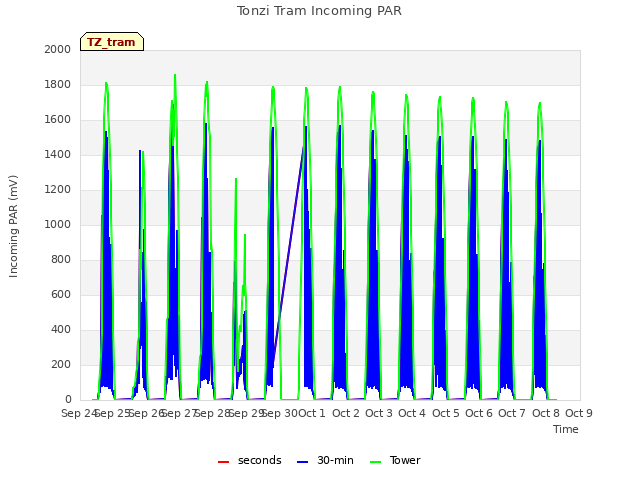
Task: Click the 1200 y-axis tick label
Action: [58, 189]
